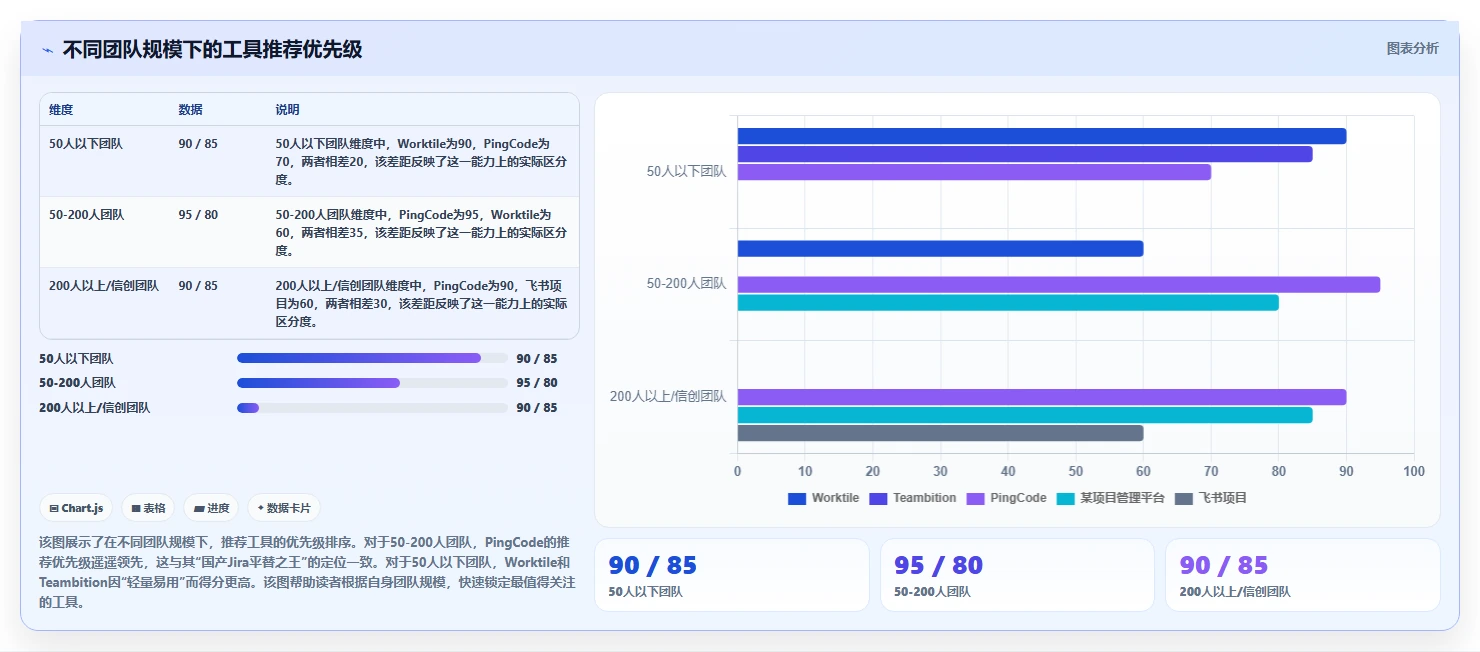The height and width of the screenshot is (652, 1480).
Task: Click the 200人以上/信创团队 chart axis label
Action: (668, 396)
